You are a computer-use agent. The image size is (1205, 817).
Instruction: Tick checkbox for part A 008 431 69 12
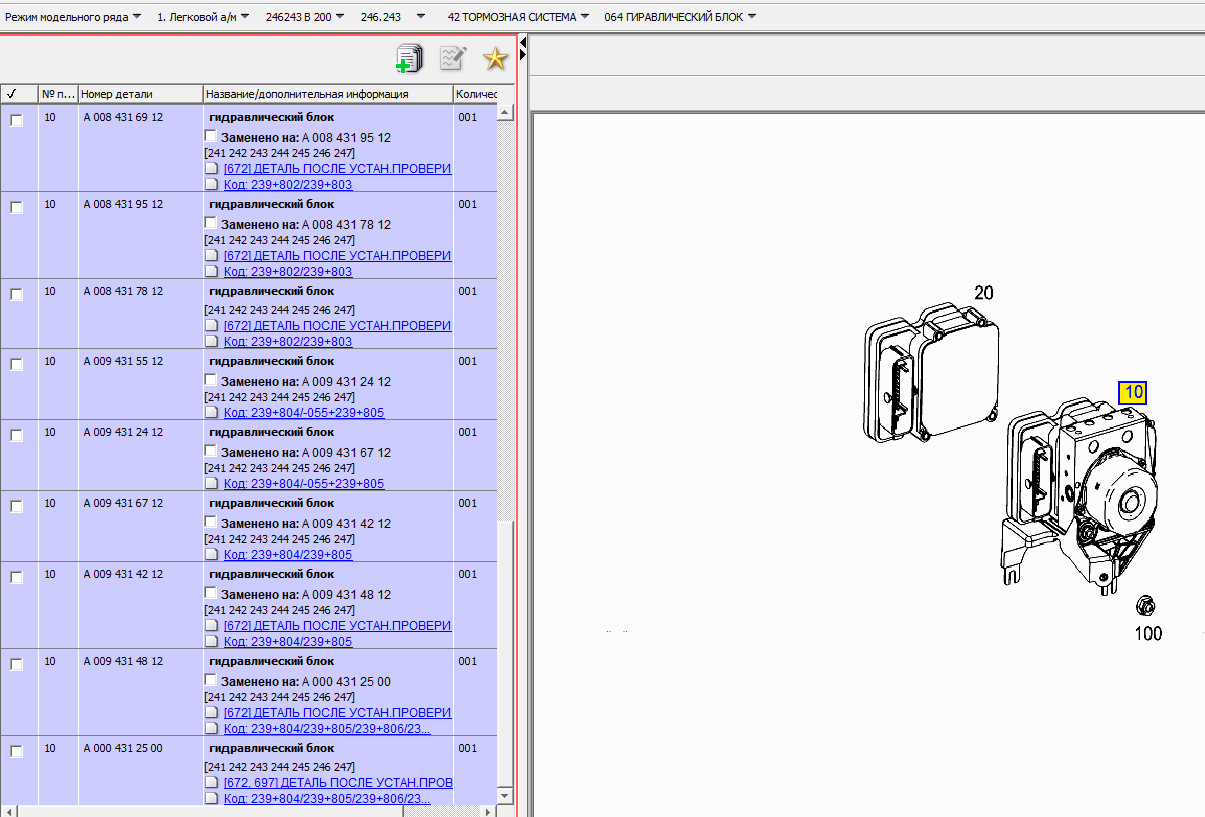(x=16, y=121)
